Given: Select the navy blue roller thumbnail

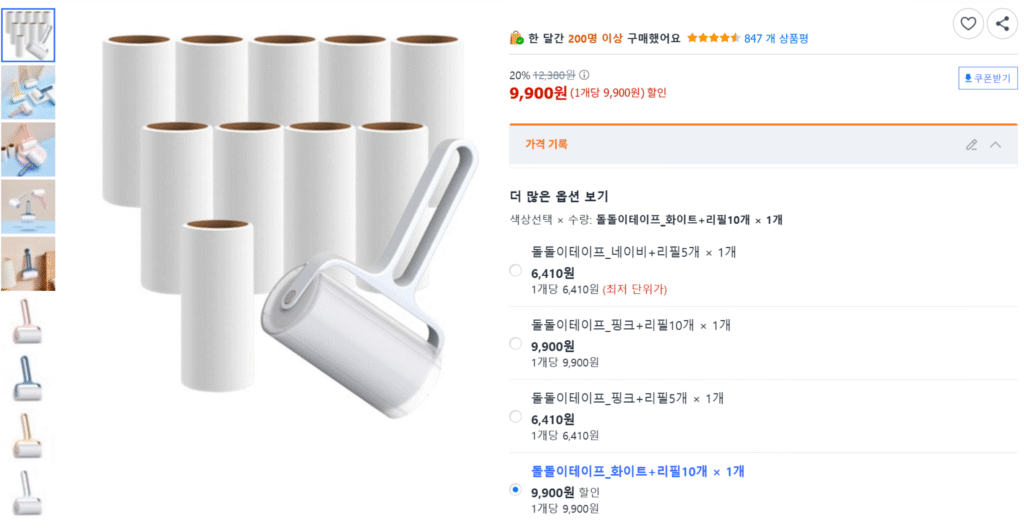Looking at the screenshot, I should pyautogui.click(x=28, y=378).
